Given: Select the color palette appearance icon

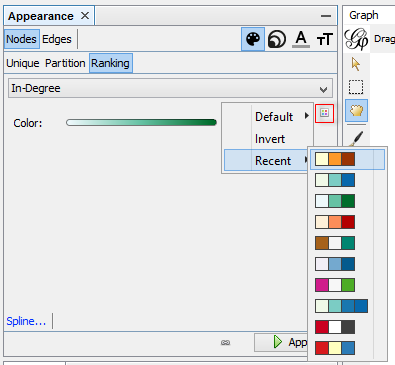Looking at the screenshot, I should [x=253, y=39].
